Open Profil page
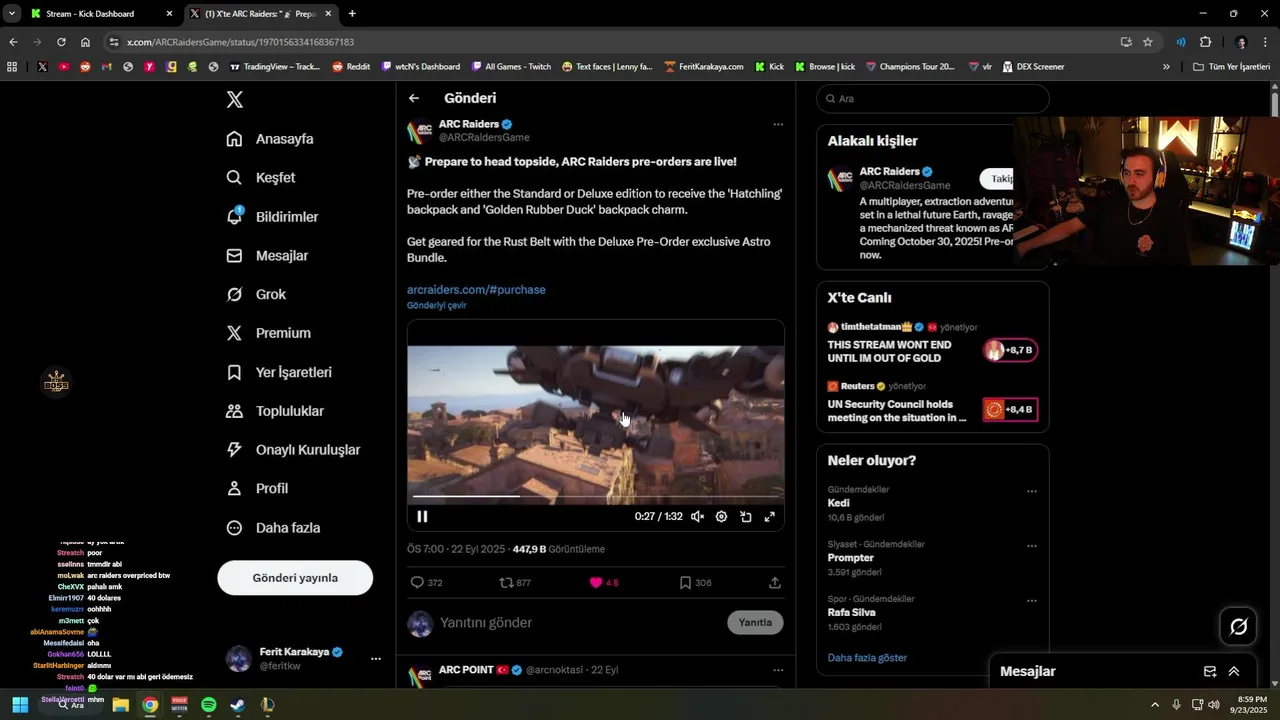The image size is (1280, 720). coord(257,489)
